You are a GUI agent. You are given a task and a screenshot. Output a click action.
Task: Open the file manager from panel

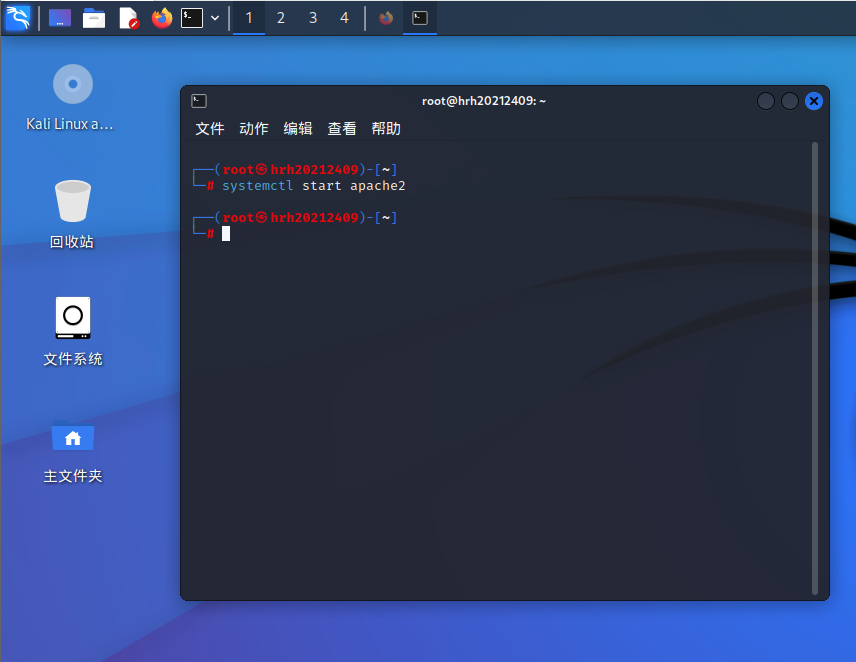tap(94, 19)
